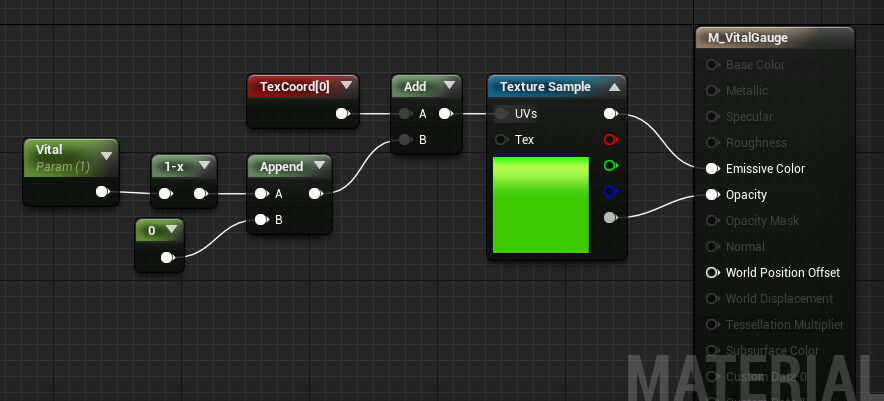Click the Texture Sample blue channel pin
884x401 pixels.
(611, 192)
